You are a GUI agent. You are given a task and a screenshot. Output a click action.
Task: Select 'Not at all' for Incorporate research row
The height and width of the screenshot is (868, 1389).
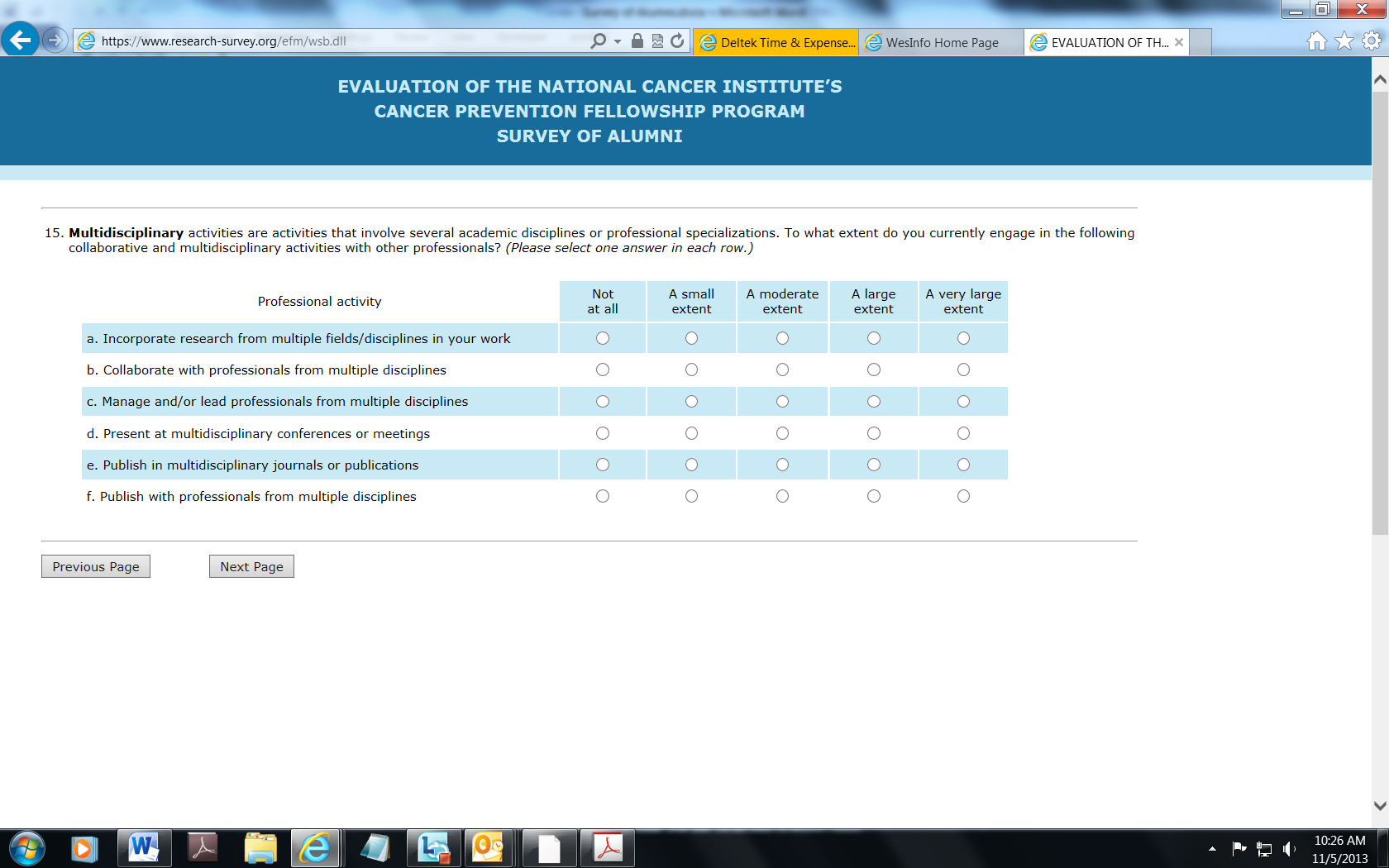603,338
